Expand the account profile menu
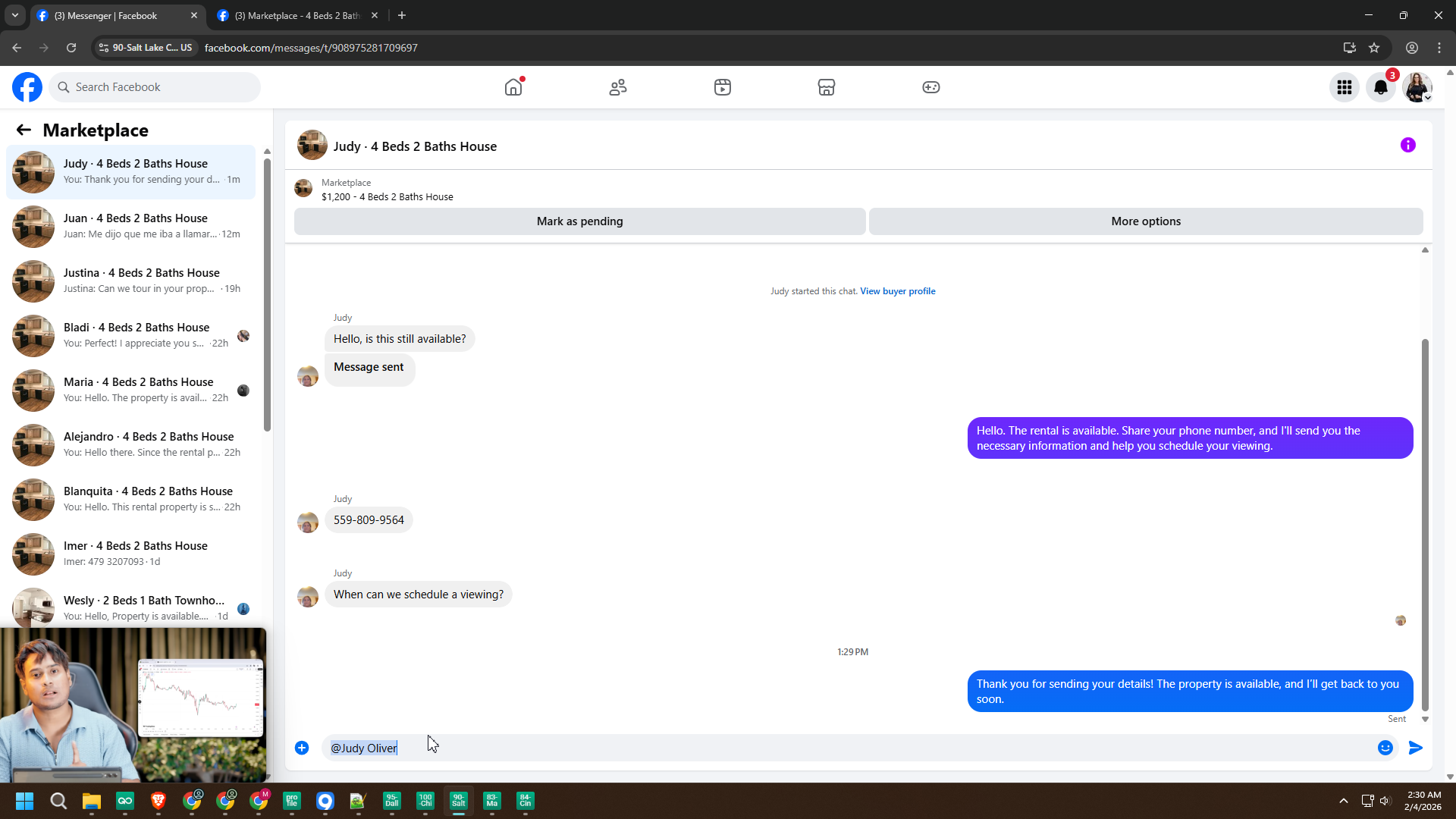Screen dimensions: 1456x819 [x=1417, y=87]
